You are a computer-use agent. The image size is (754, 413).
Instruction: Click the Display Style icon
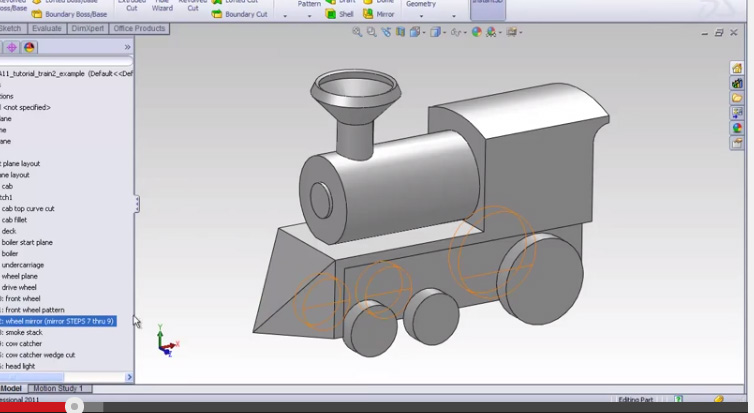coord(435,32)
